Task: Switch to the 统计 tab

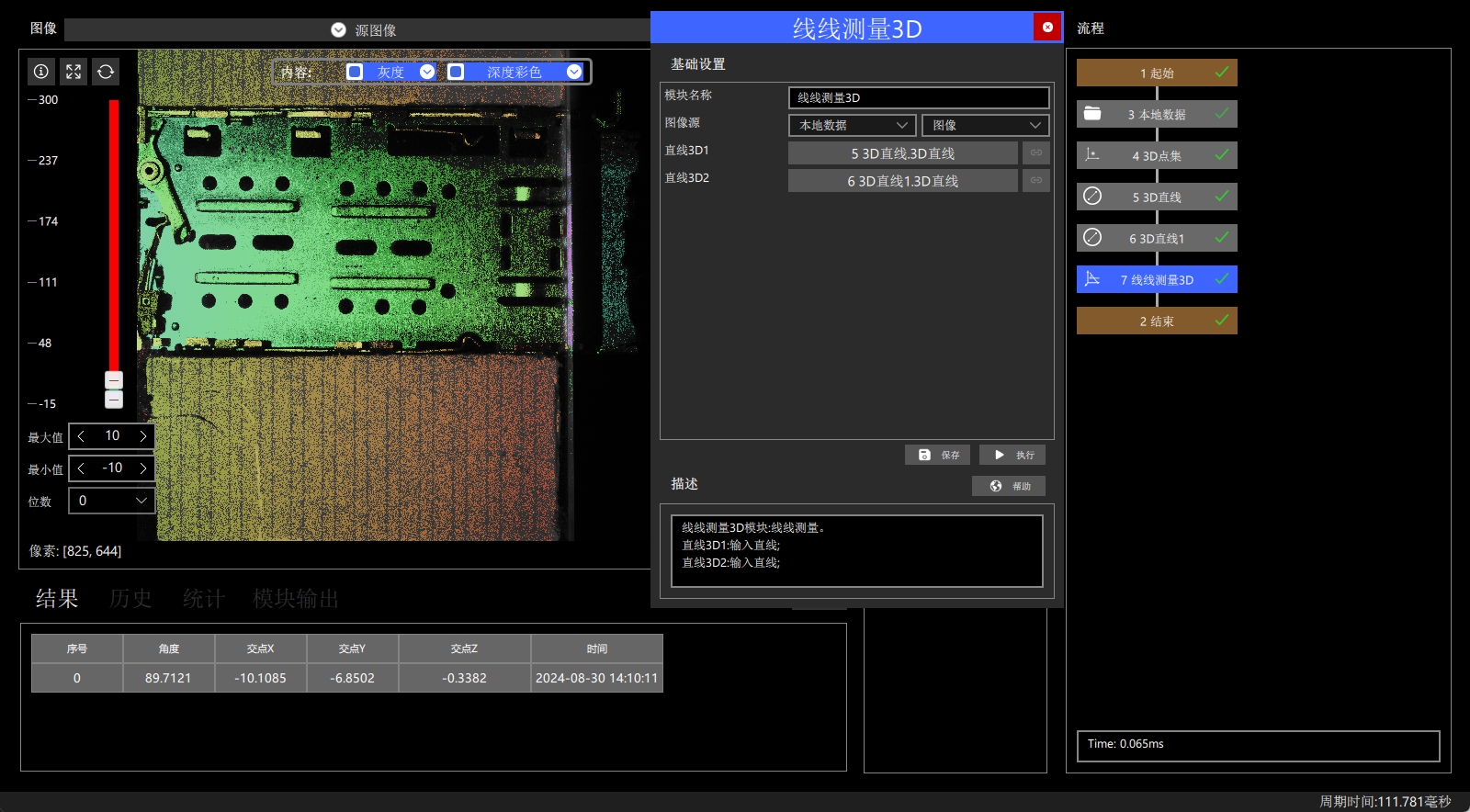Action: click(x=204, y=599)
